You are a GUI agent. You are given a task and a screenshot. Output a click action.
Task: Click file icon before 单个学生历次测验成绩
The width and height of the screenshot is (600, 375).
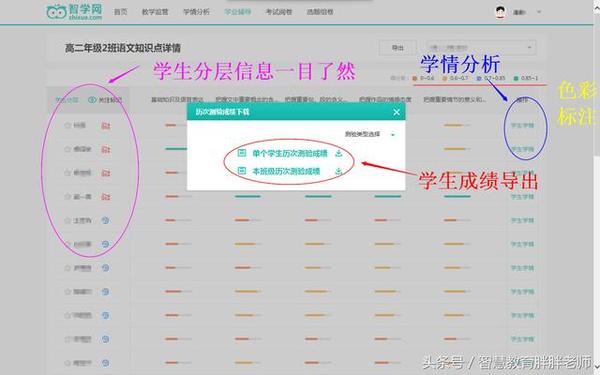(x=241, y=153)
